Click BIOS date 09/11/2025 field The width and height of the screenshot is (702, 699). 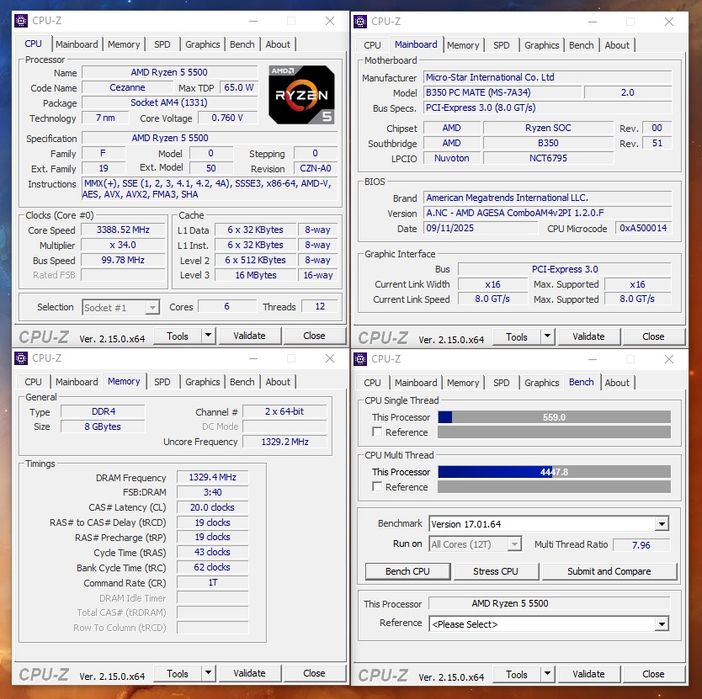[x=480, y=228]
